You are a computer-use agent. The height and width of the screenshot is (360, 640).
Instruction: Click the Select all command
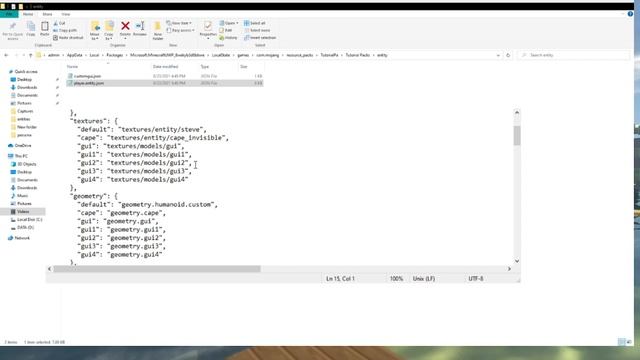click(x=254, y=23)
